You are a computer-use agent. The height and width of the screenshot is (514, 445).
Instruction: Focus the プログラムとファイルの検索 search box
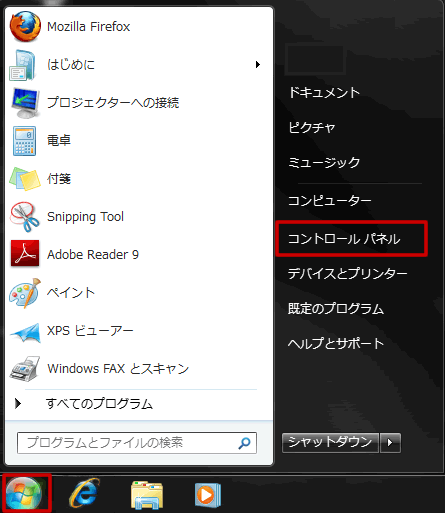point(137,443)
